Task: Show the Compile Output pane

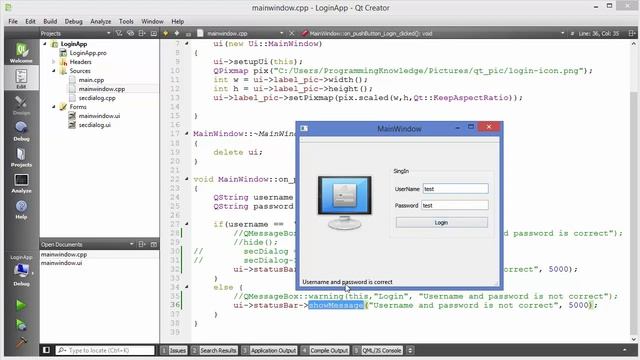Action: [x=325, y=350]
